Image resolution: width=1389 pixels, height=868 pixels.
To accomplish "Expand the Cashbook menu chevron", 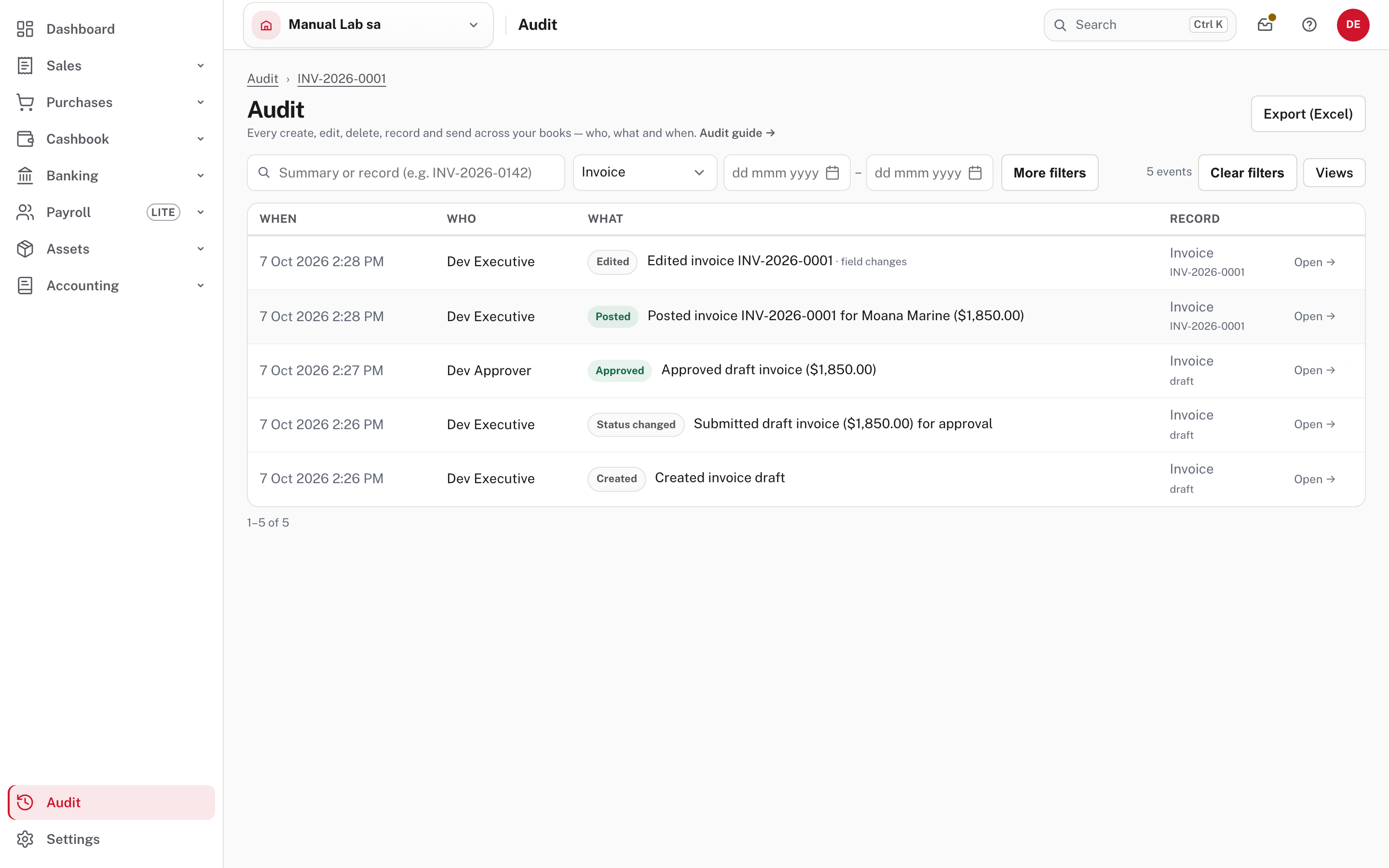I will point(201,139).
